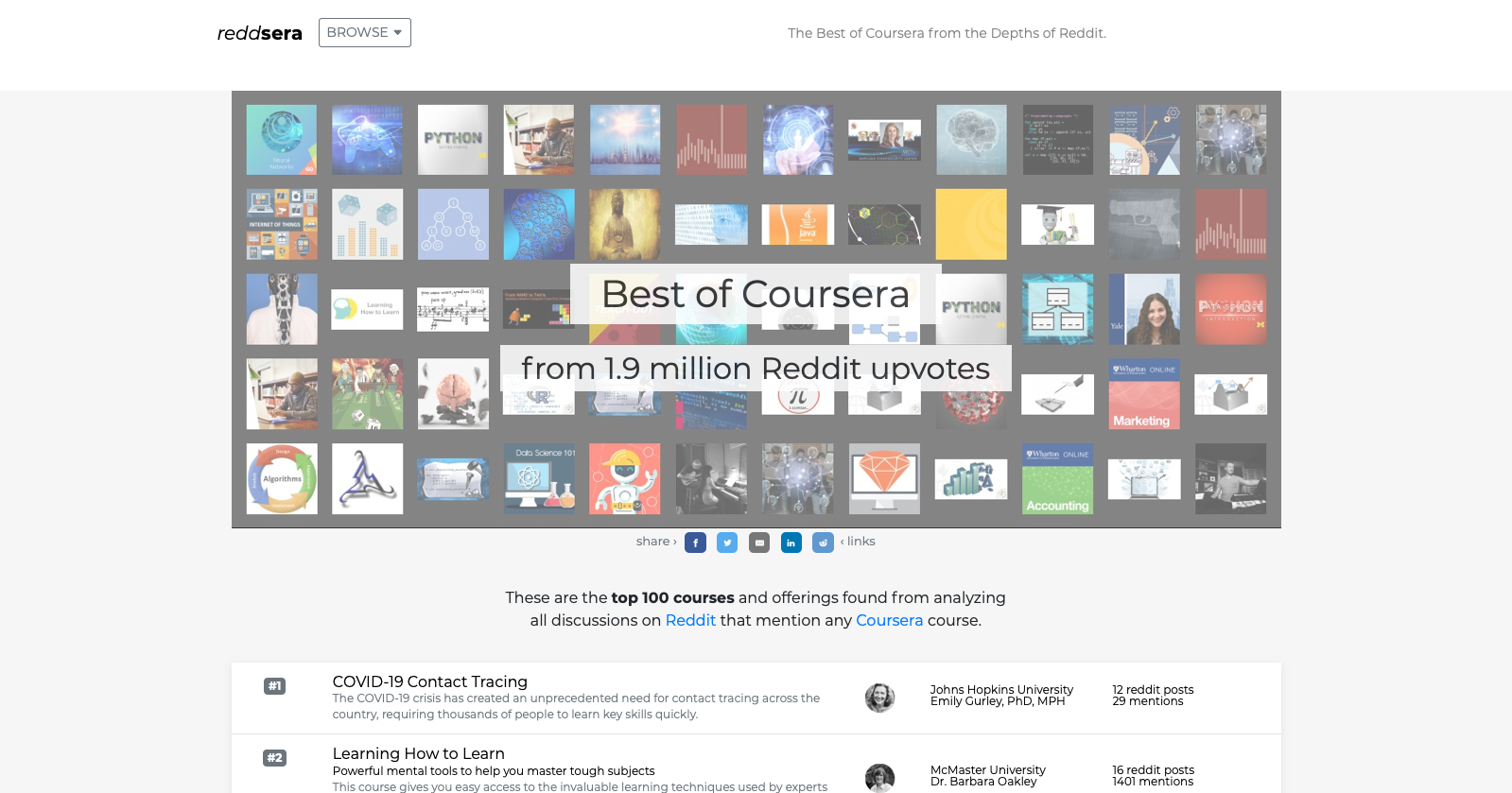Click the 'Best of Coursera' headline
This screenshot has height=793, width=1512.
(x=756, y=294)
